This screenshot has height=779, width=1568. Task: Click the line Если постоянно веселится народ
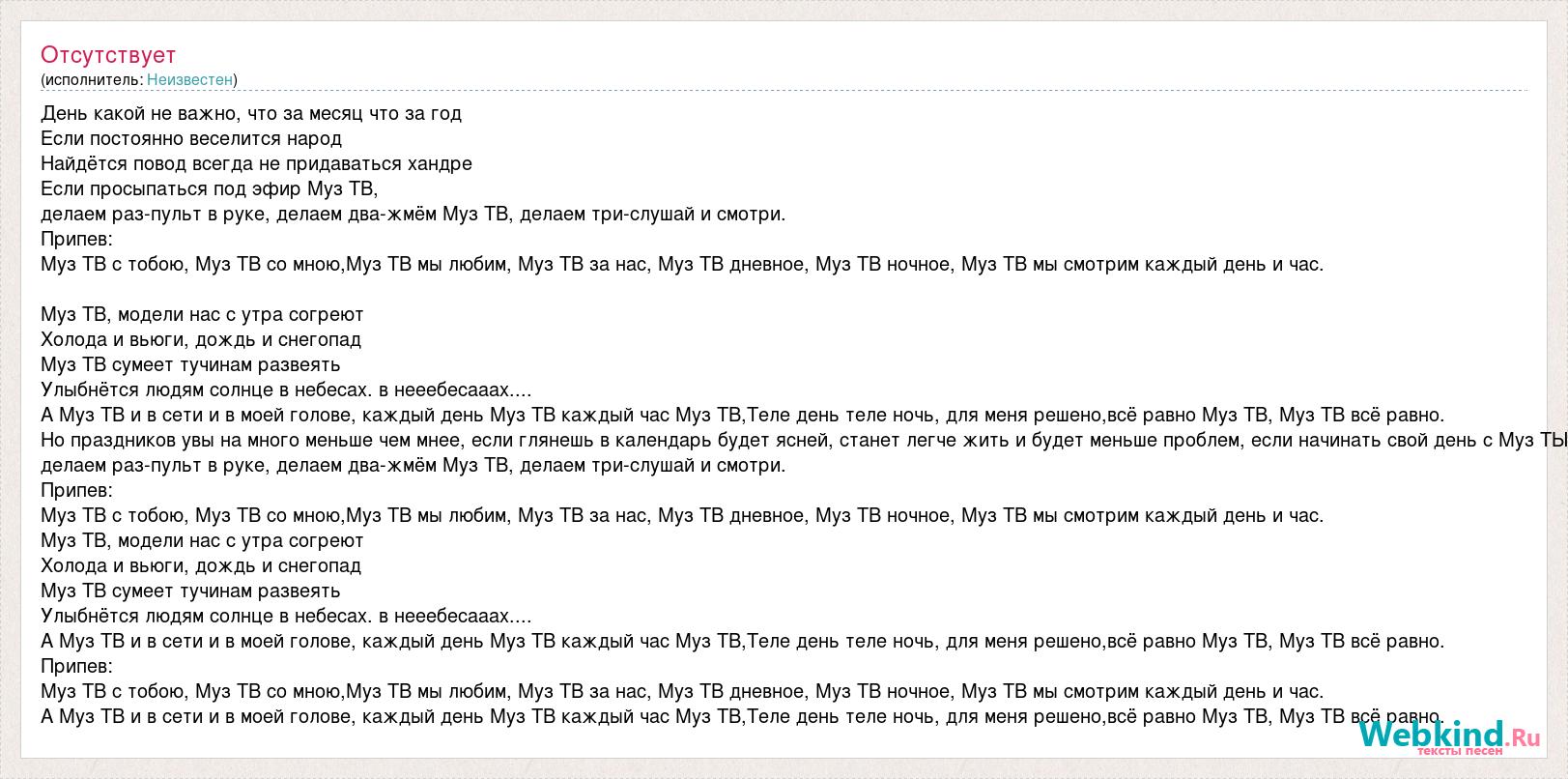(191, 138)
